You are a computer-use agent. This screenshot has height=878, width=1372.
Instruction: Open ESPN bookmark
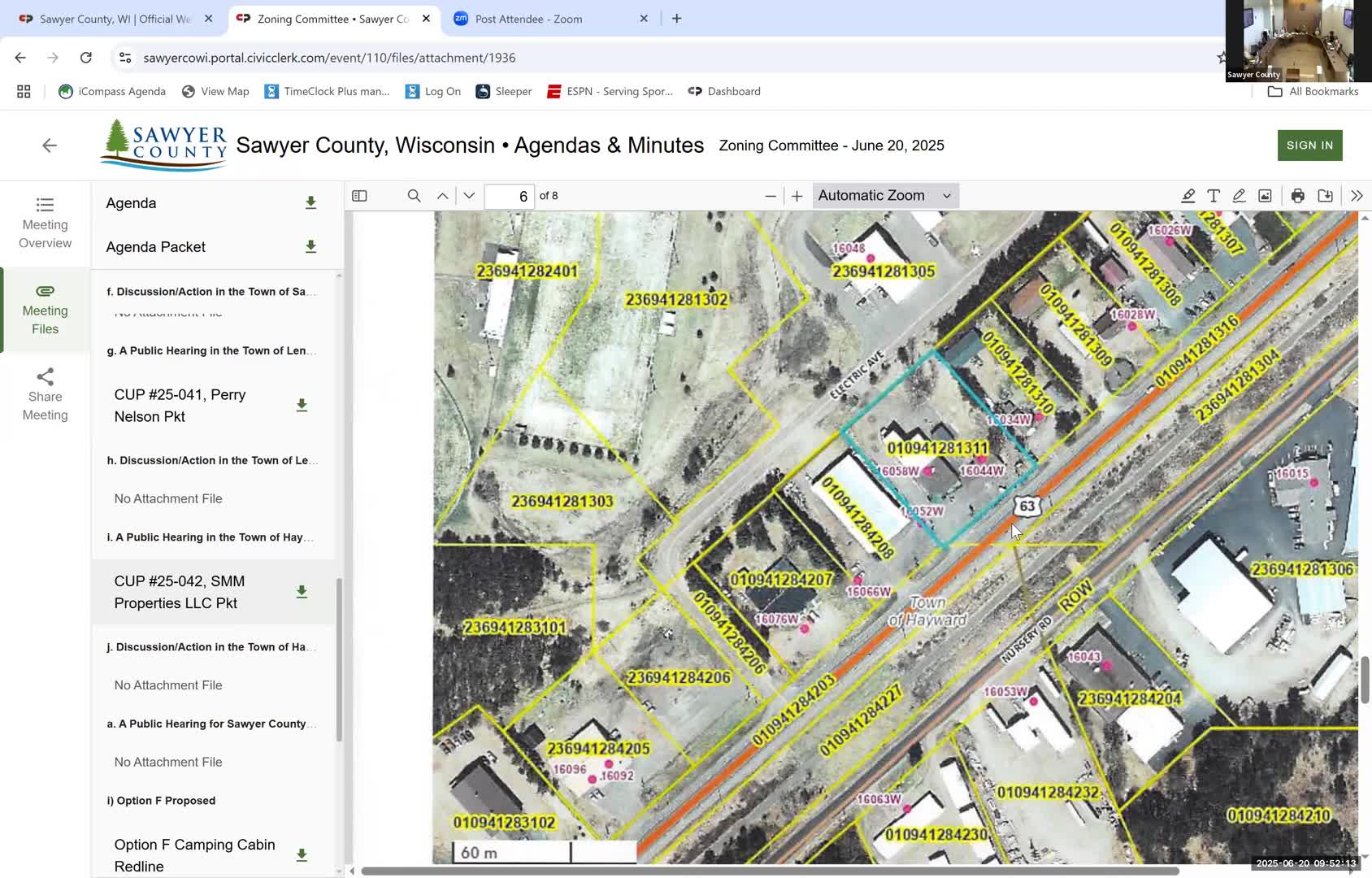(610, 91)
